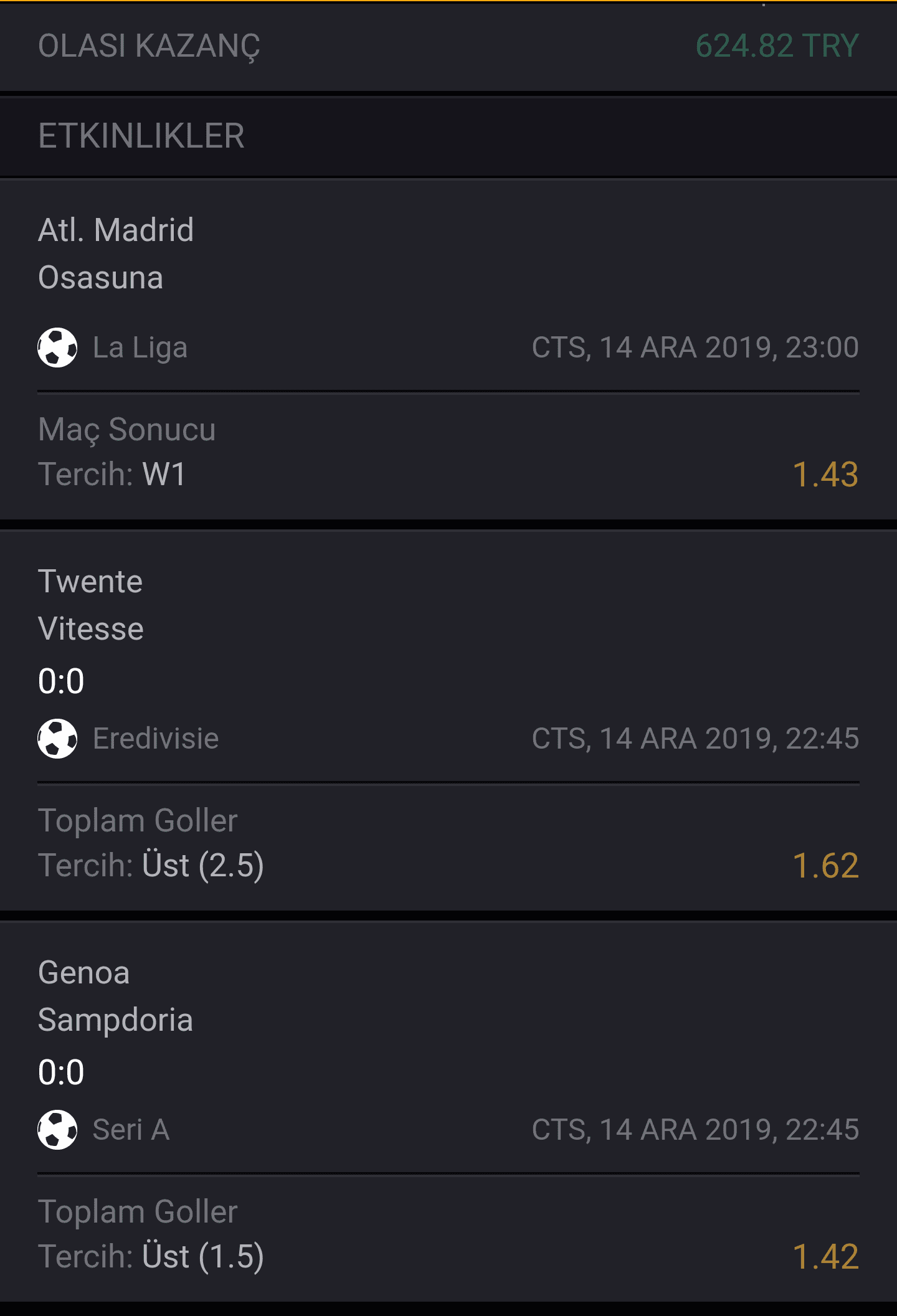Open the Sampdoria team name
897x1316 pixels.
(x=115, y=1020)
